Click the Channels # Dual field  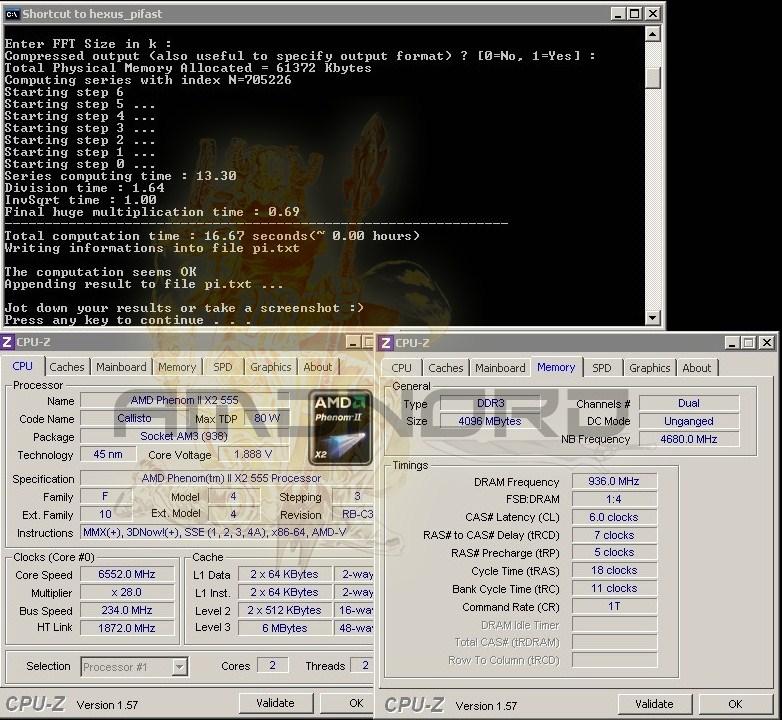689,403
